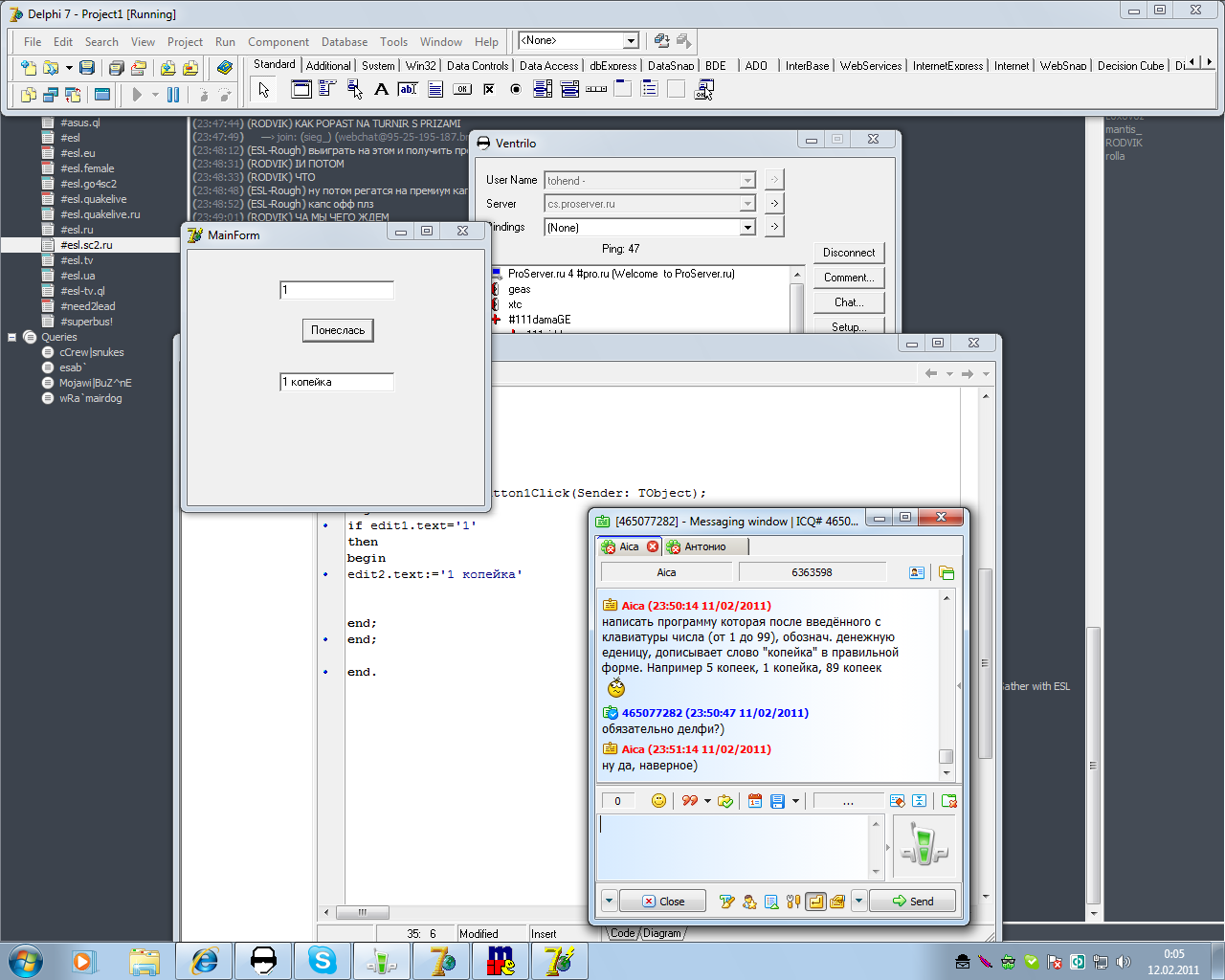Collapse the Queries tree node
This screenshot has width=1225, height=980.
(x=12, y=337)
